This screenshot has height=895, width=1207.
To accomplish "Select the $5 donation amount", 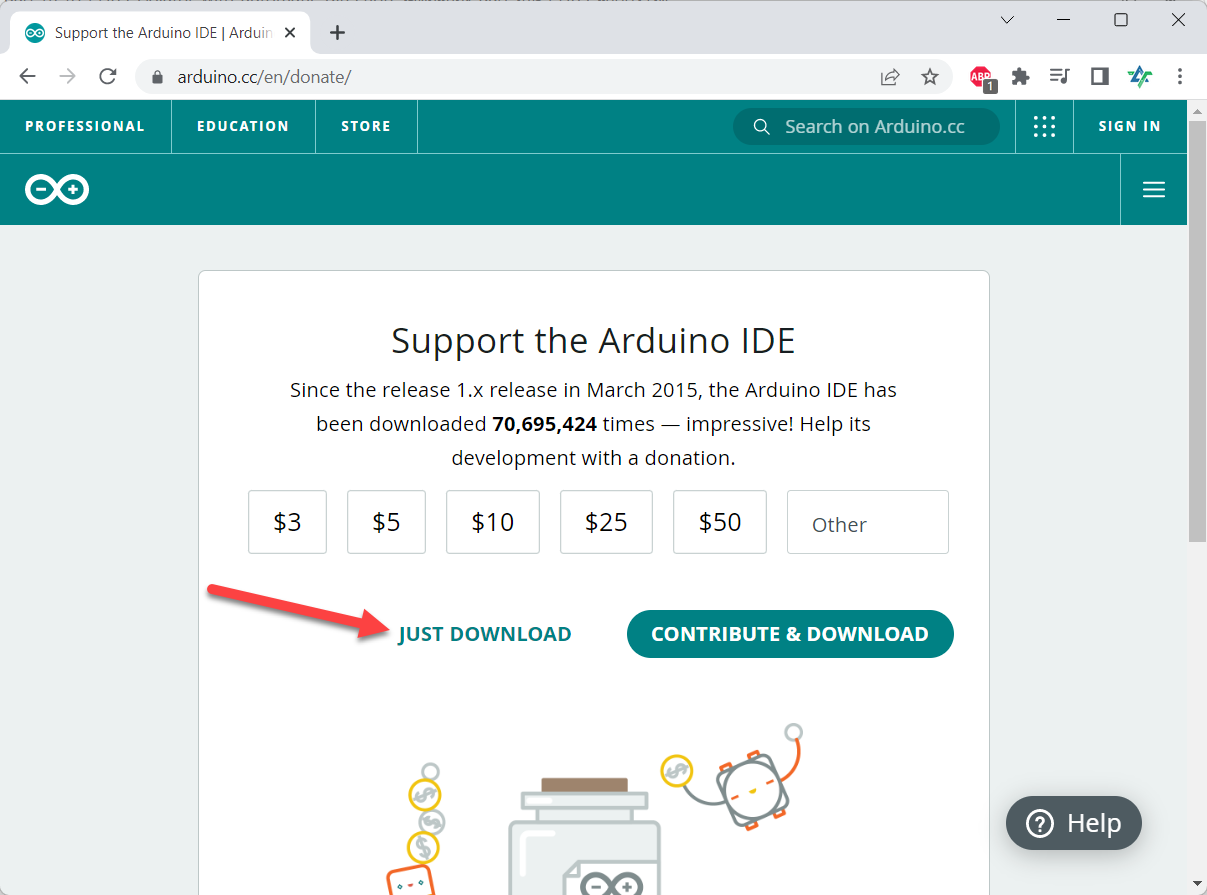I will click(386, 522).
